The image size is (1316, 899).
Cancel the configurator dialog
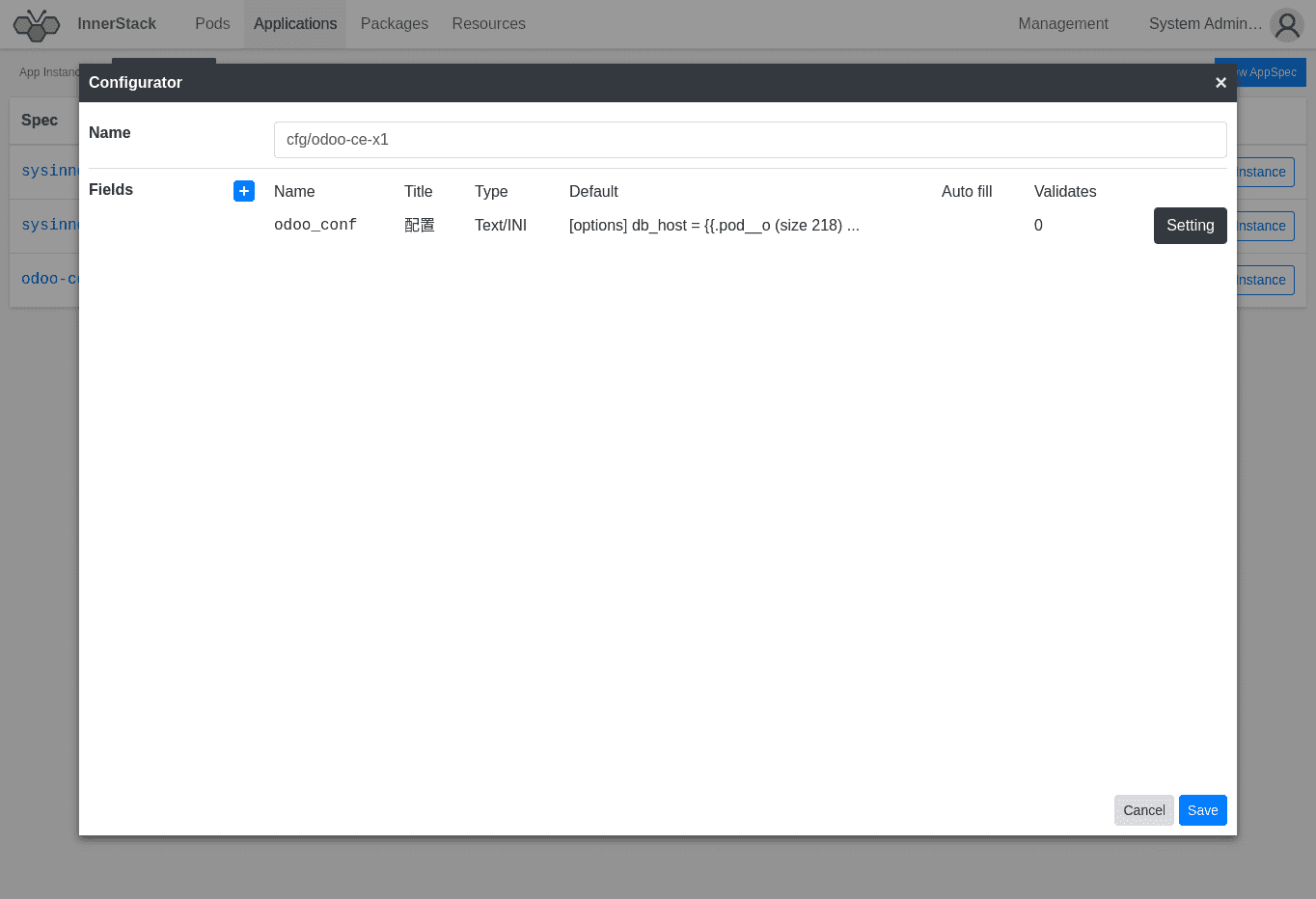[x=1144, y=810]
